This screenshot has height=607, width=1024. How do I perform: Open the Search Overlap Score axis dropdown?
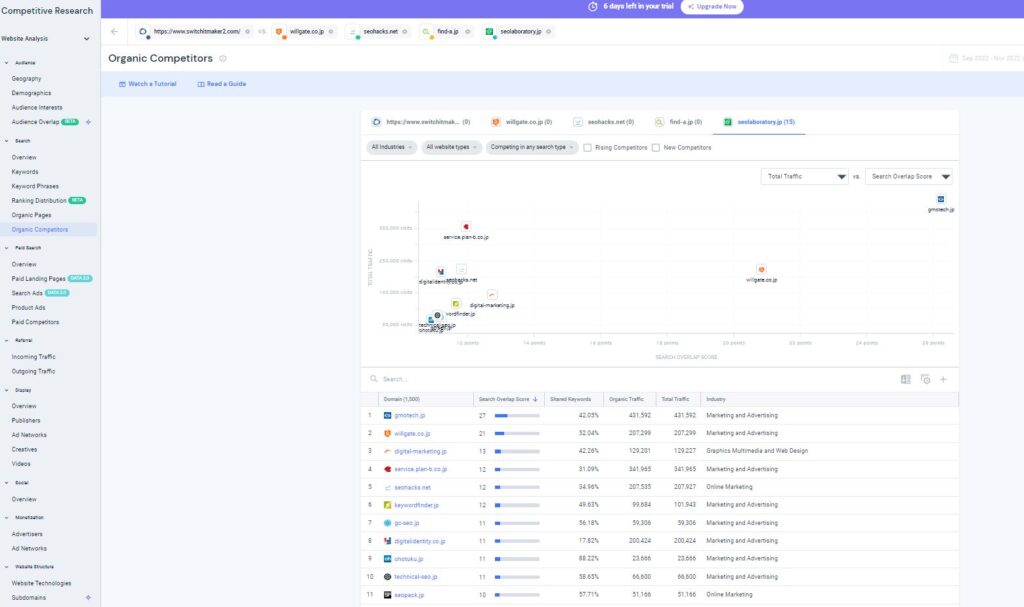(908, 176)
